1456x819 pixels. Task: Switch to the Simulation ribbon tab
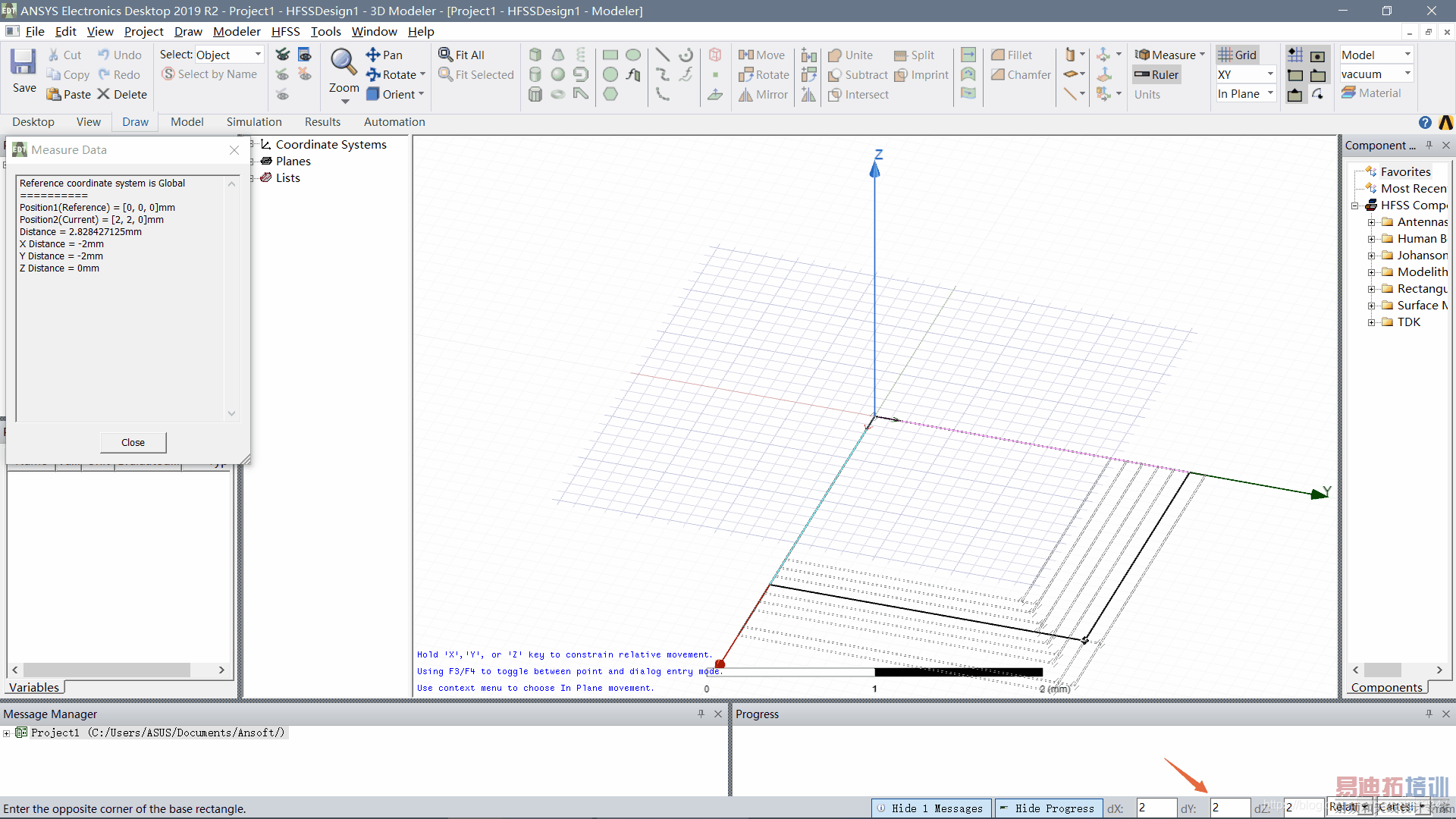[x=253, y=121]
